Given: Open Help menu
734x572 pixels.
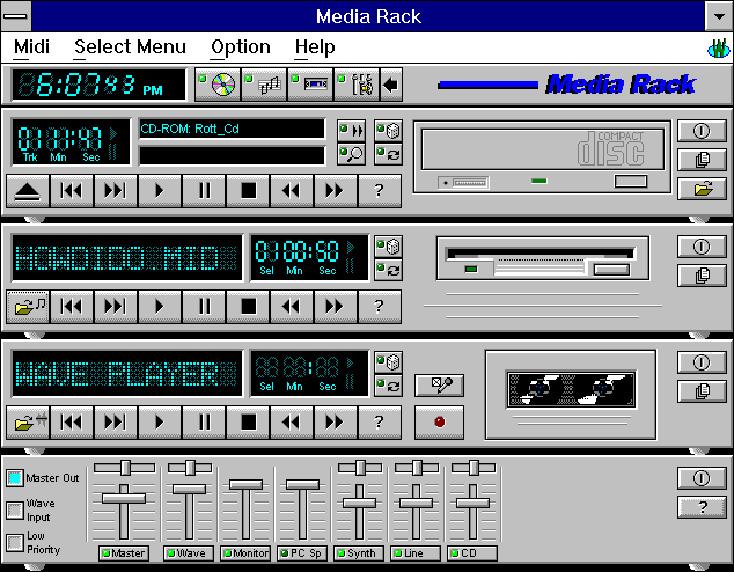Looking at the screenshot, I should click(x=315, y=47).
